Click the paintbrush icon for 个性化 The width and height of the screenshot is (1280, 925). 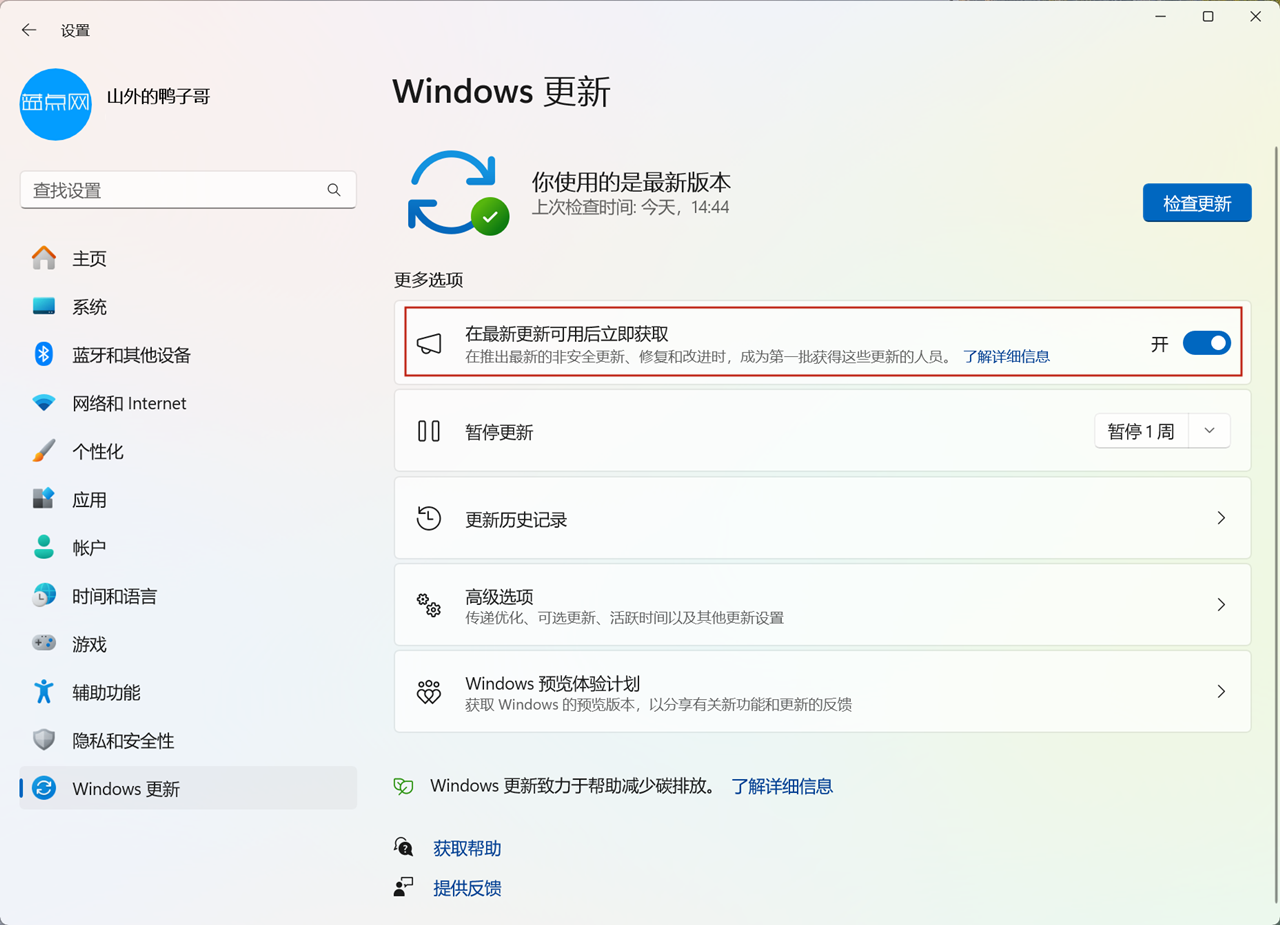44,451
